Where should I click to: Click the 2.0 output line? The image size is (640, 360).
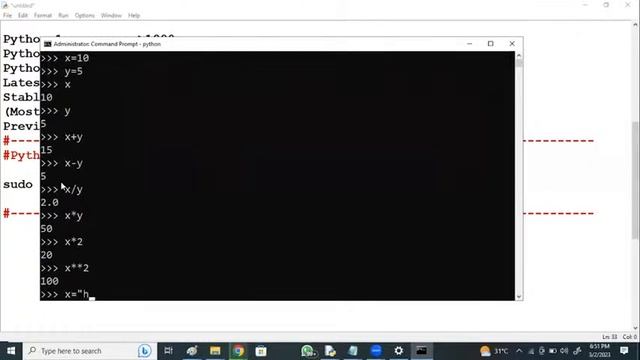pos(49,203)
